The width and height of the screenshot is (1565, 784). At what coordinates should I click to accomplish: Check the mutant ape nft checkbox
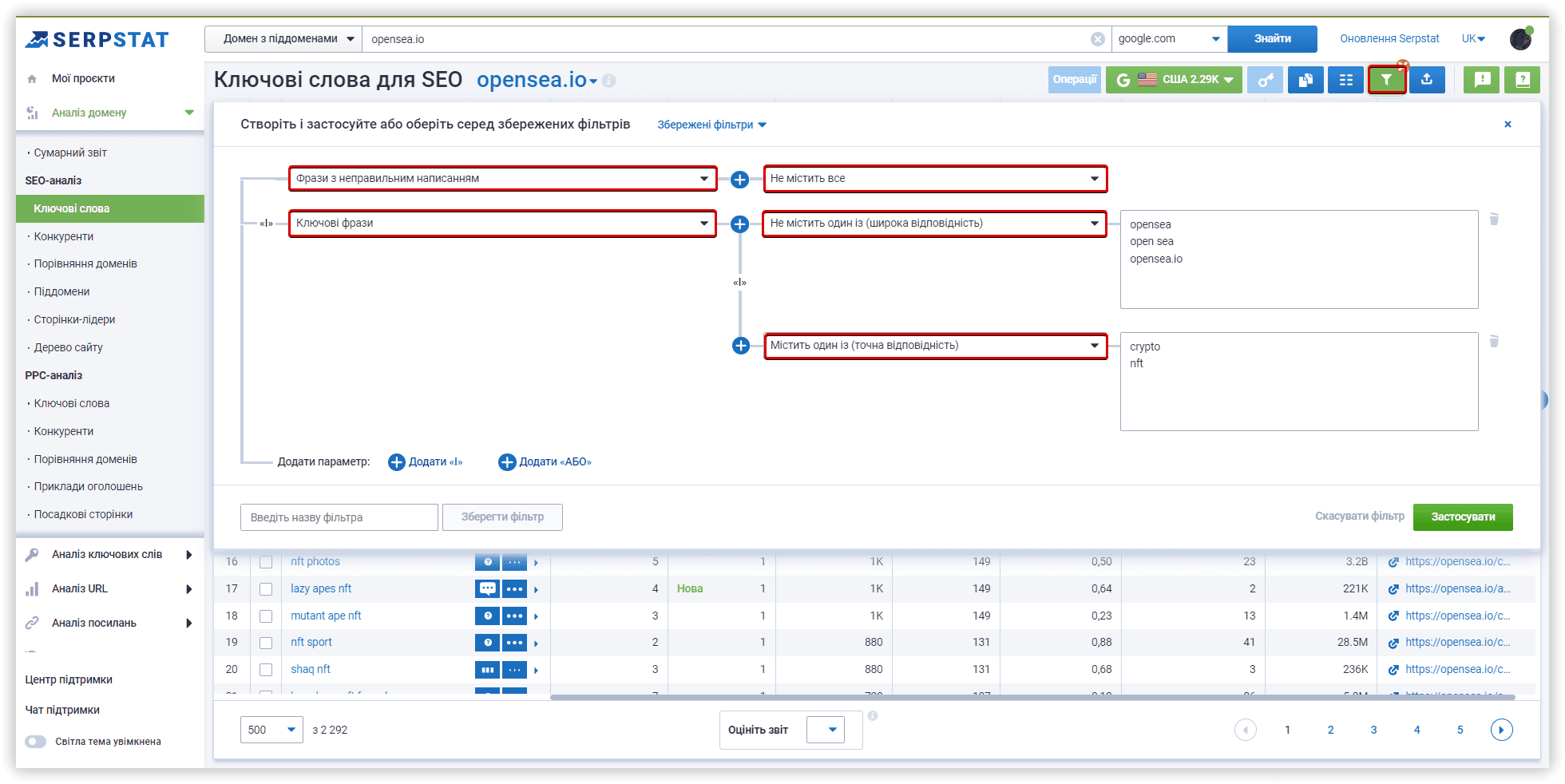click(266, 616)
